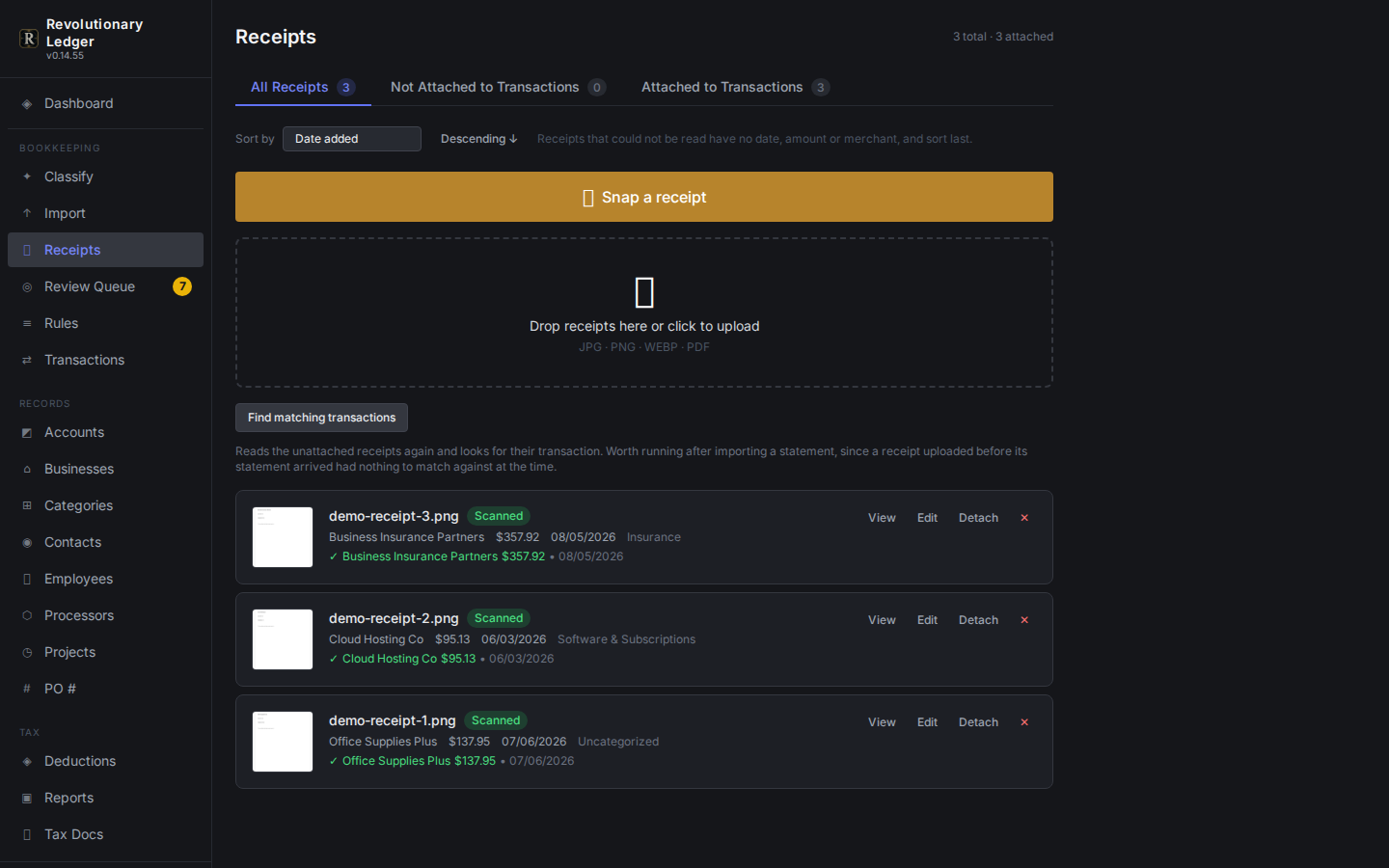Click the Businesses icon in sidebar
Viewport: 1389px width, 868px height.
pos(27,469)
